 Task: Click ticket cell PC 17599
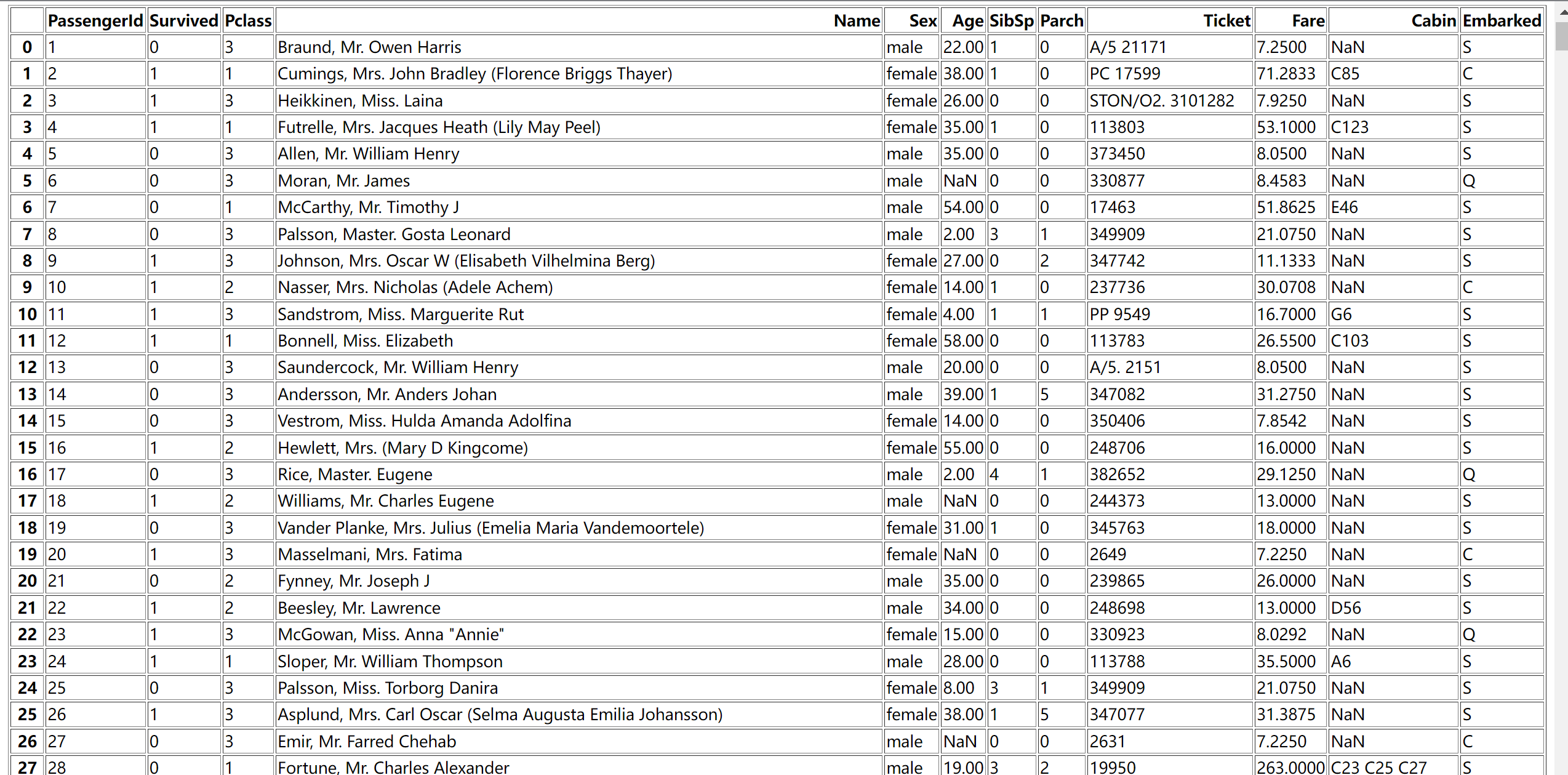(x=1124, y=74)
